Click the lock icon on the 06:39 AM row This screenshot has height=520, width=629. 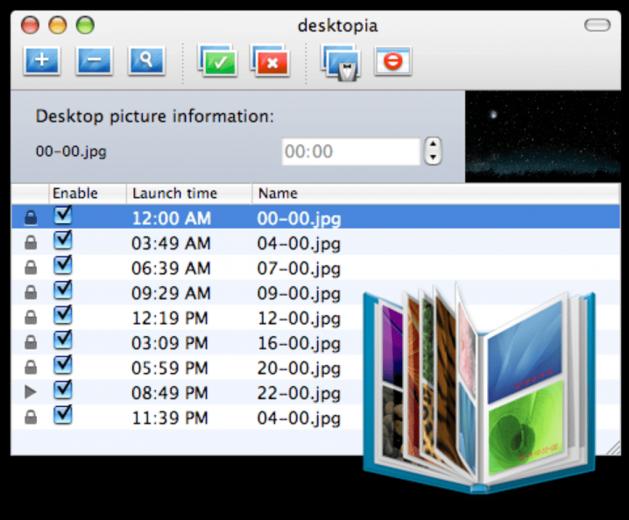click(x=30, y=267)
